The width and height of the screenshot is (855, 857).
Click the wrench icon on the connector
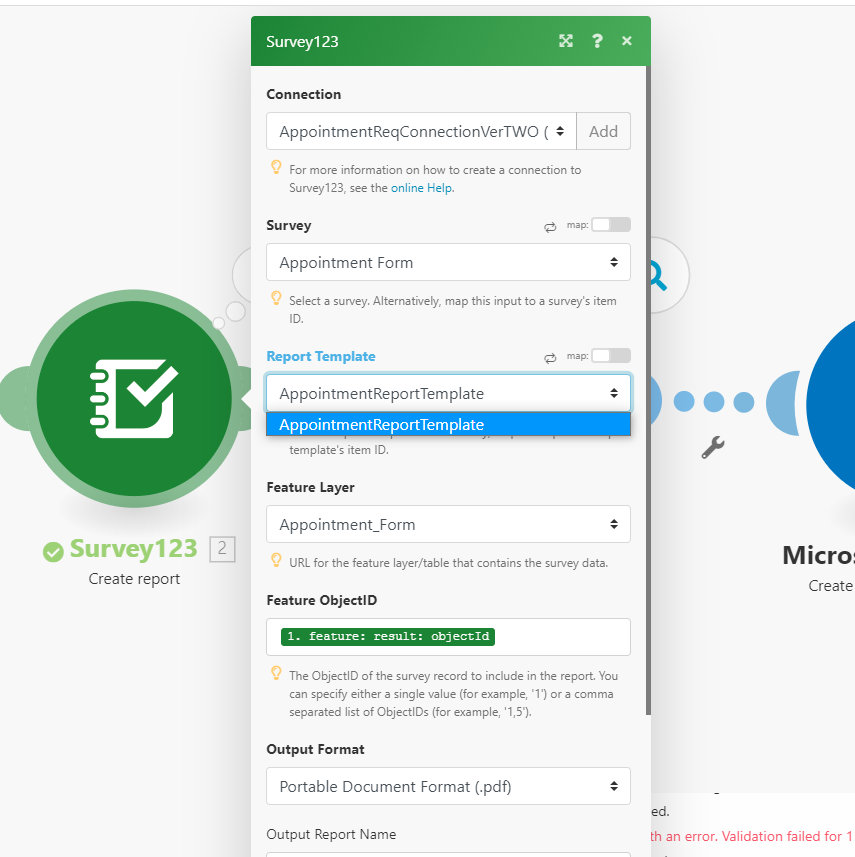[x=713, y=447]
